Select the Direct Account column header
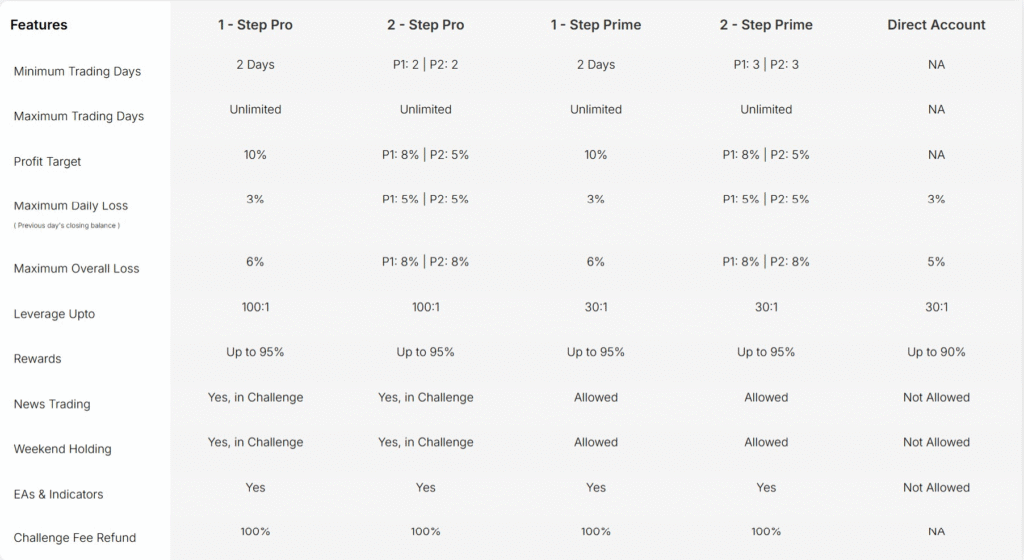 pyautogui.click(x=936, y=25)
